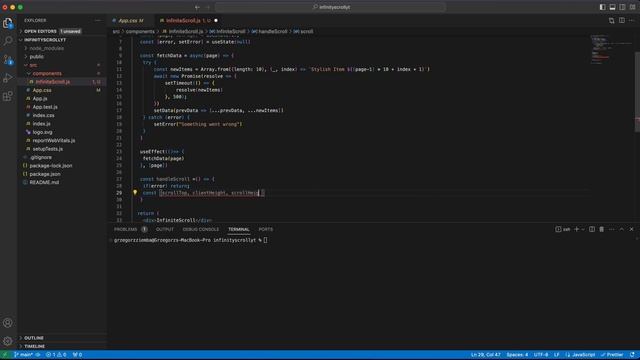Click the ports forwarded status indicator

pyautogui.click(x=77, y=355)
